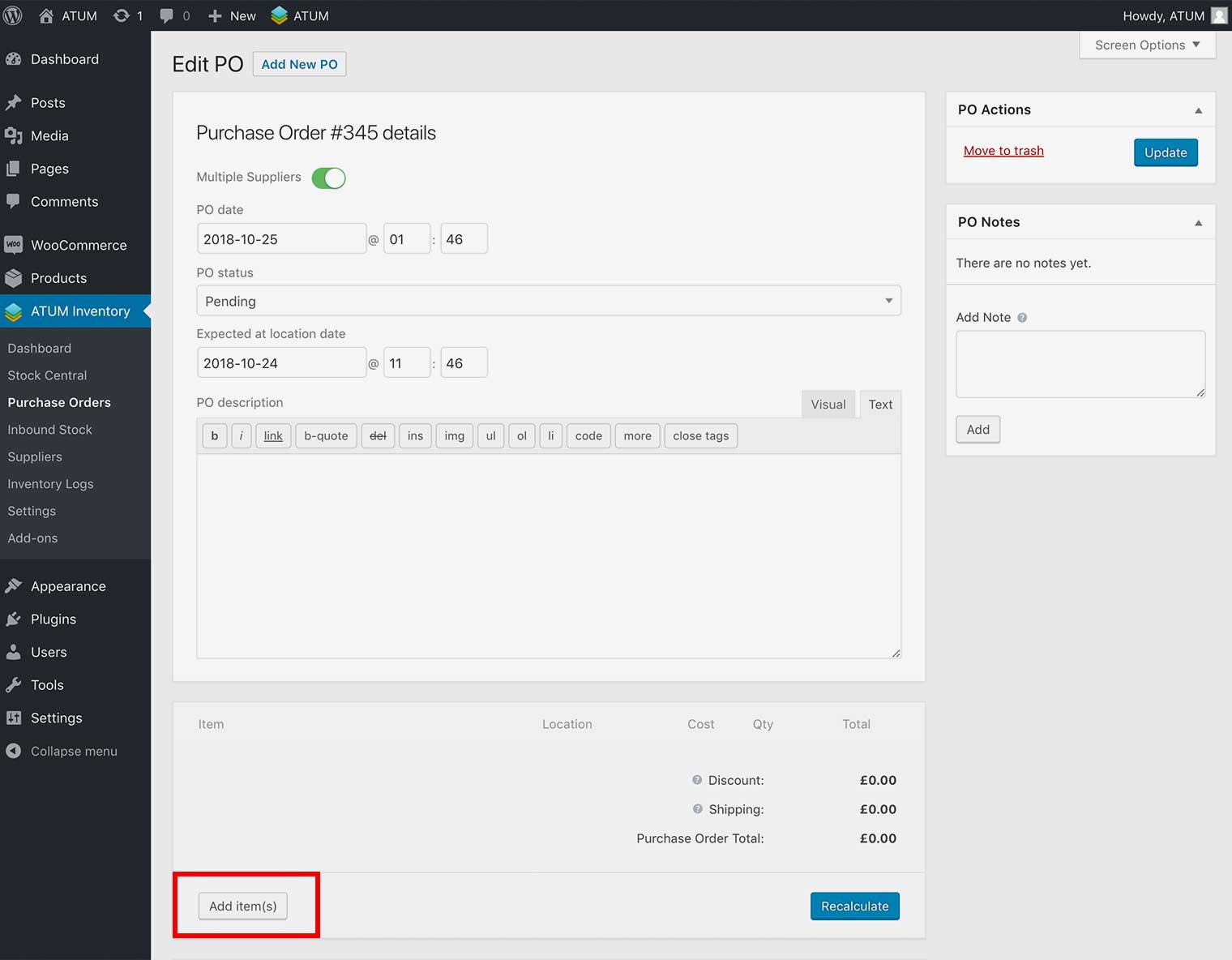Click the updates refresh icon in admin bar

pyautogui.click(x=122, y=15)
